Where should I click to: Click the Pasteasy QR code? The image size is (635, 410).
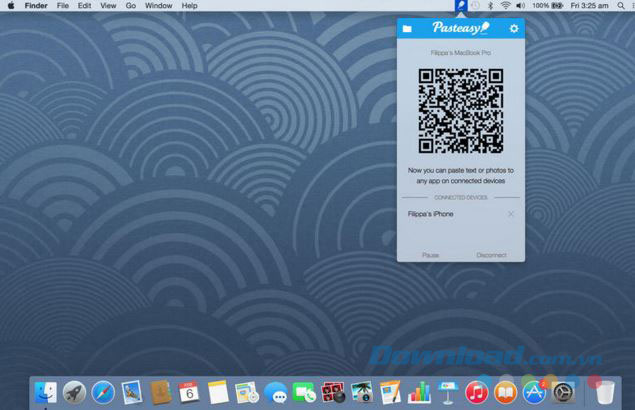click(x=461, y=111)
